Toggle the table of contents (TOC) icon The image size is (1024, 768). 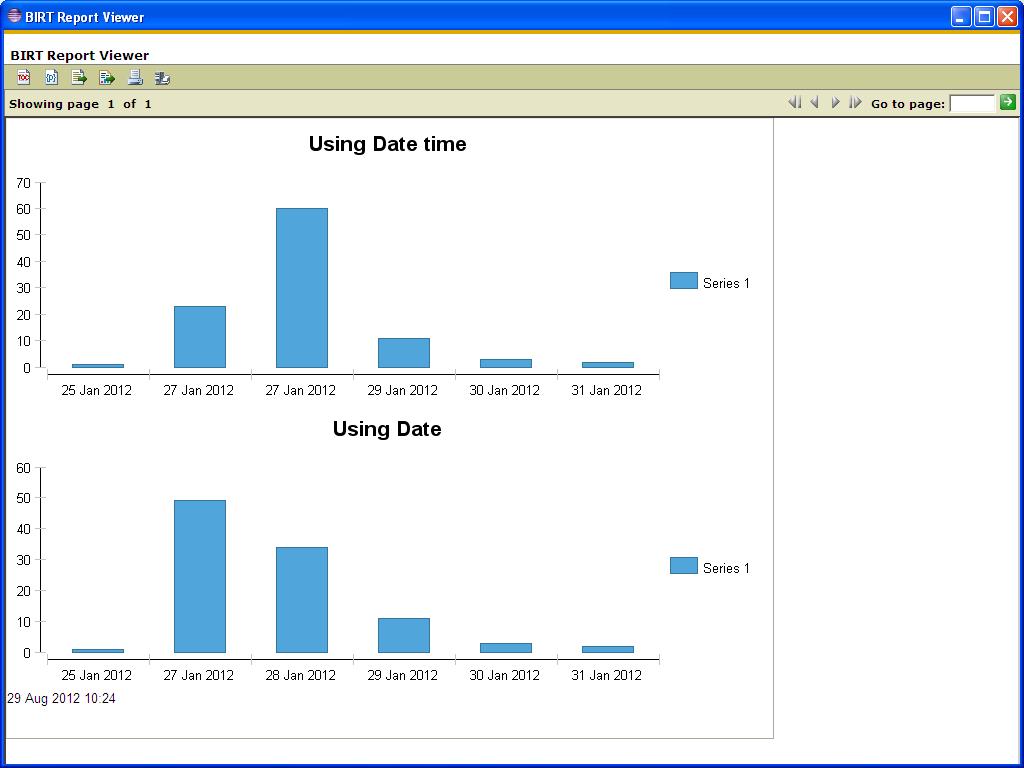click(24, 78)
